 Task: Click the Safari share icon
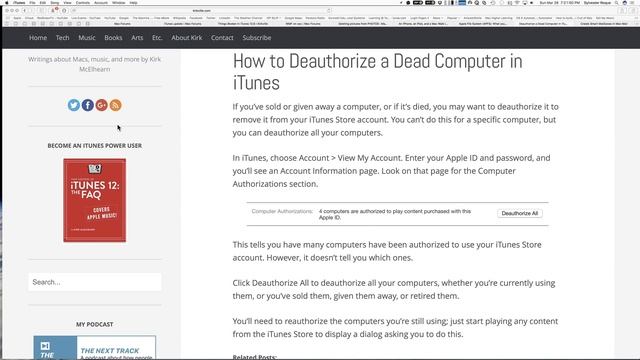(622, 11)
